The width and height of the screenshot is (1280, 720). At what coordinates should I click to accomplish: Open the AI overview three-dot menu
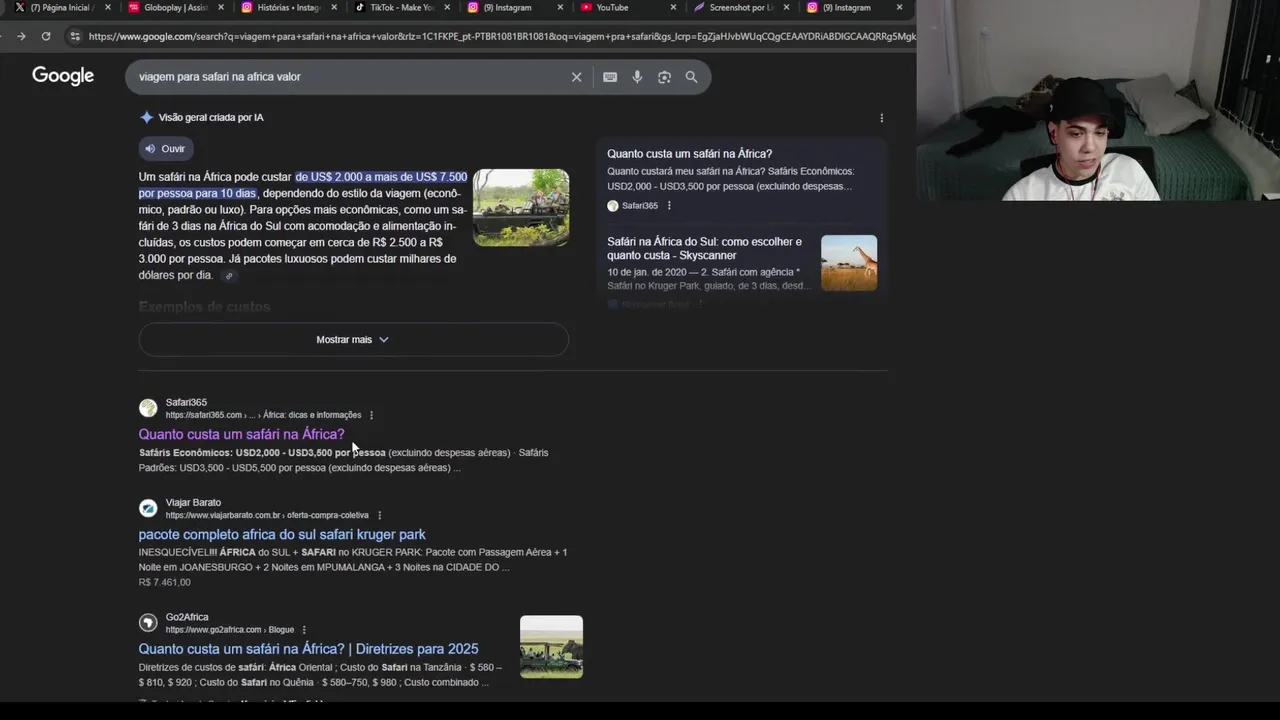click(x=881, y=118)
